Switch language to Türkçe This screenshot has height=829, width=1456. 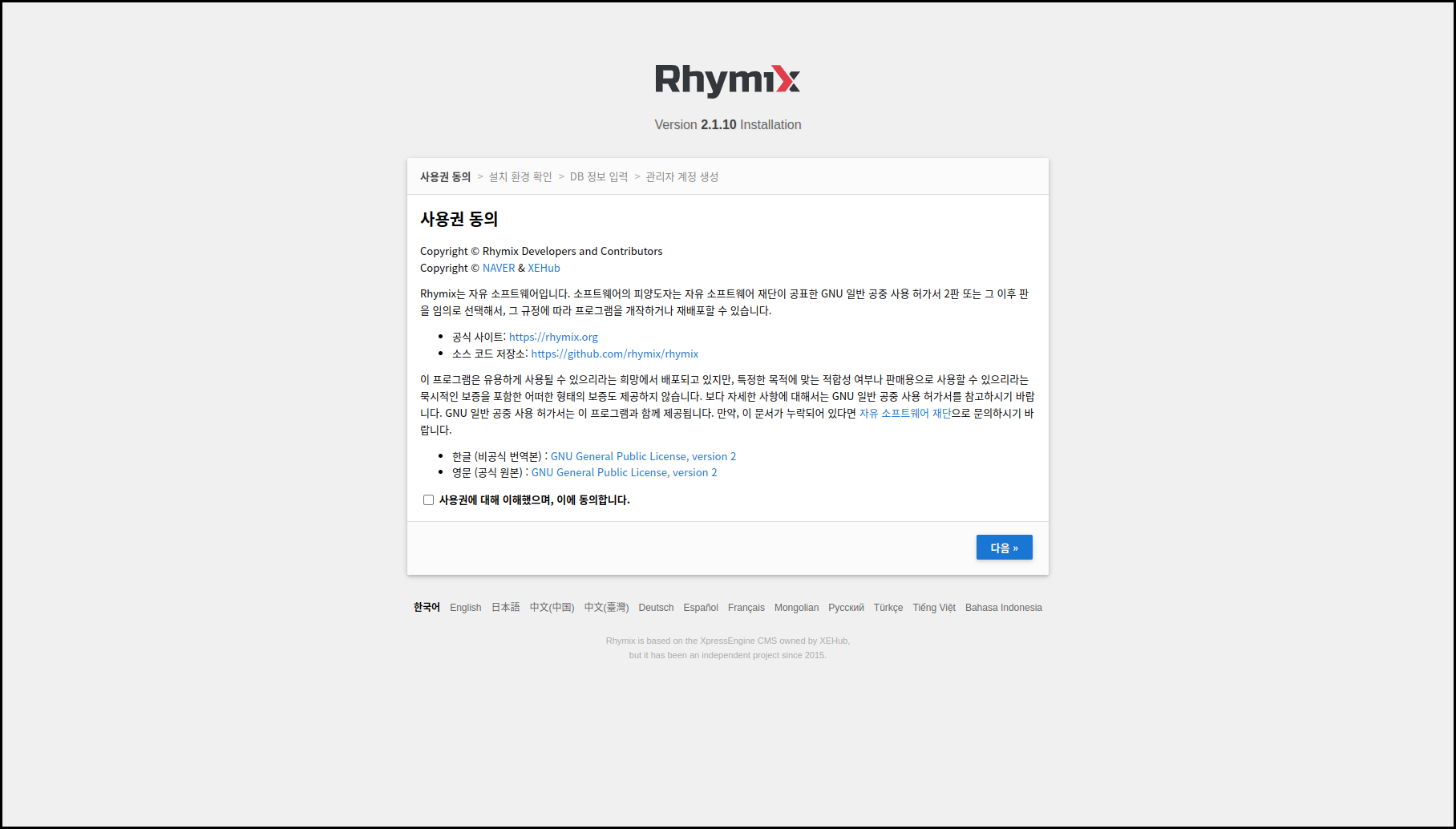click(x=888, y=608)
